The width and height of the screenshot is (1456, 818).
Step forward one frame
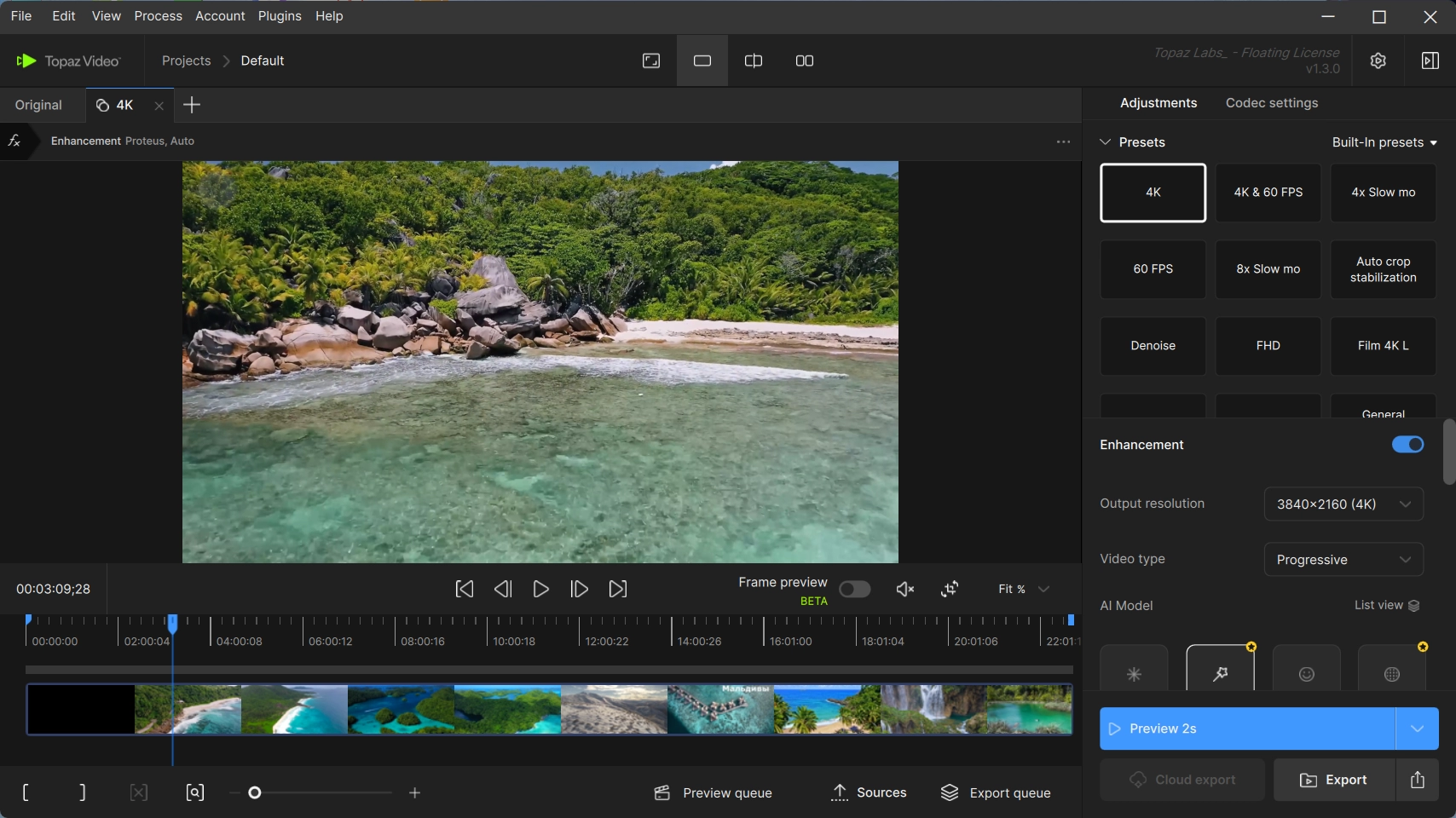tap(579, 589)
